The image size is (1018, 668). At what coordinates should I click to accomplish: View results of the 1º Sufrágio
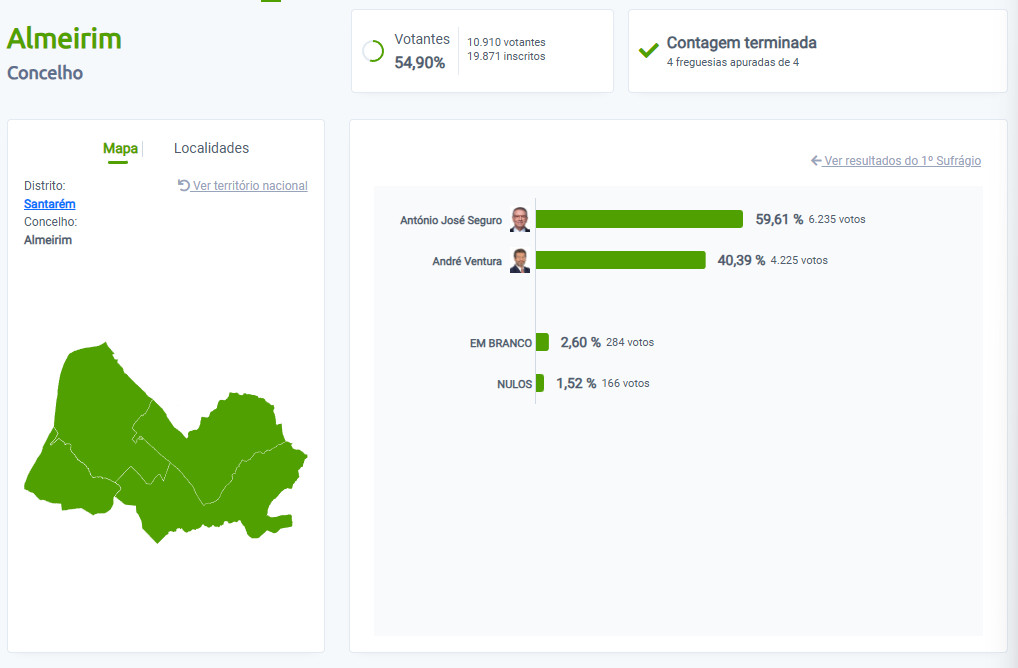[902, 160]
